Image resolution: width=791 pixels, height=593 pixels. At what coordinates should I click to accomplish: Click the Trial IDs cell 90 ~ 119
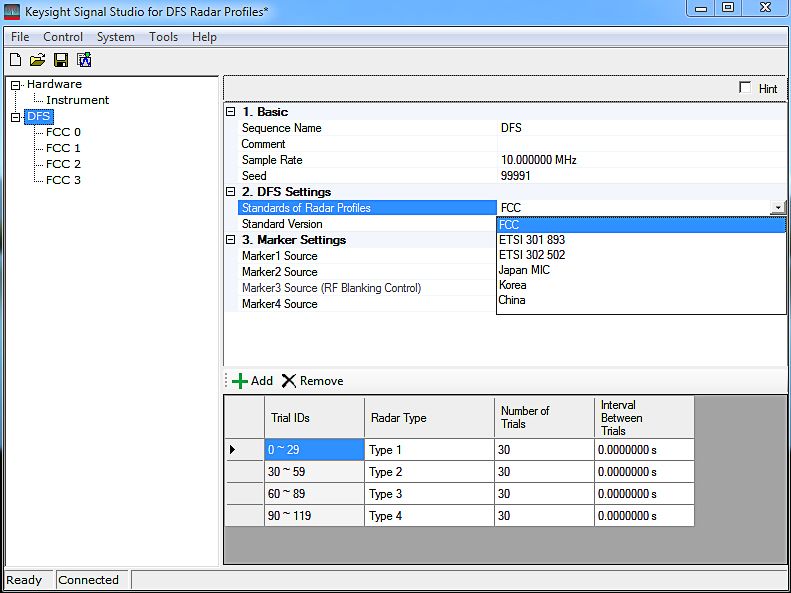314,516
